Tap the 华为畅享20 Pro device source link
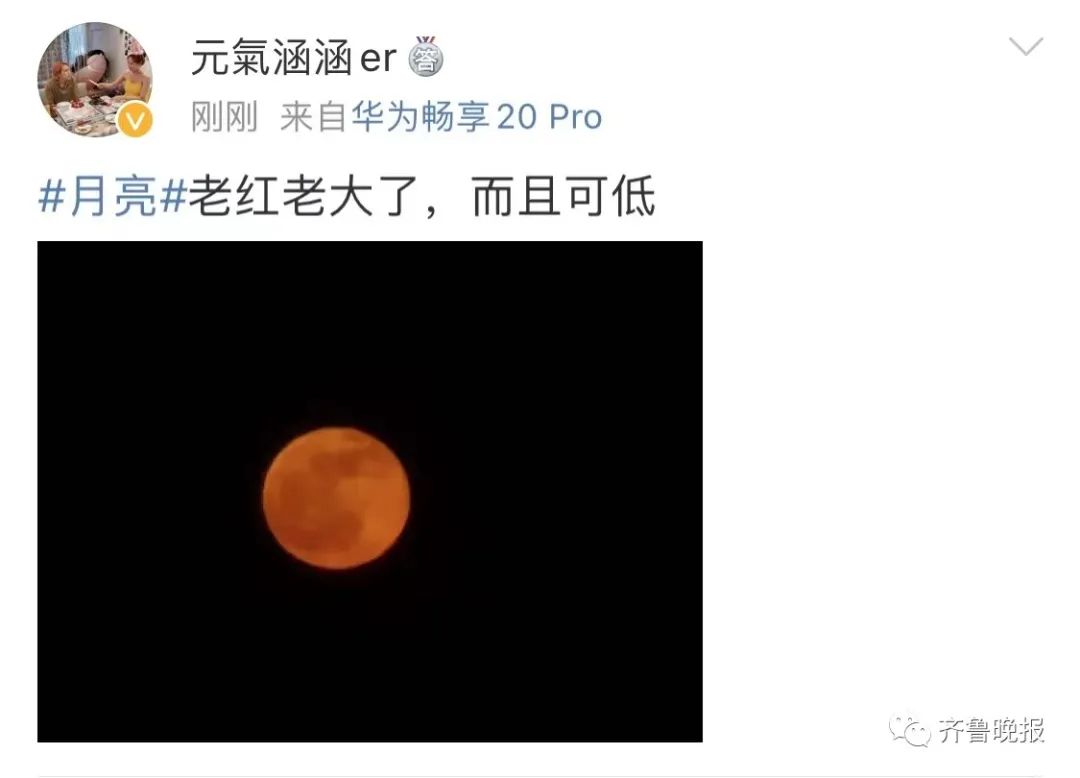Screen dimensions: 1080x778 click(x=477, y=116)
